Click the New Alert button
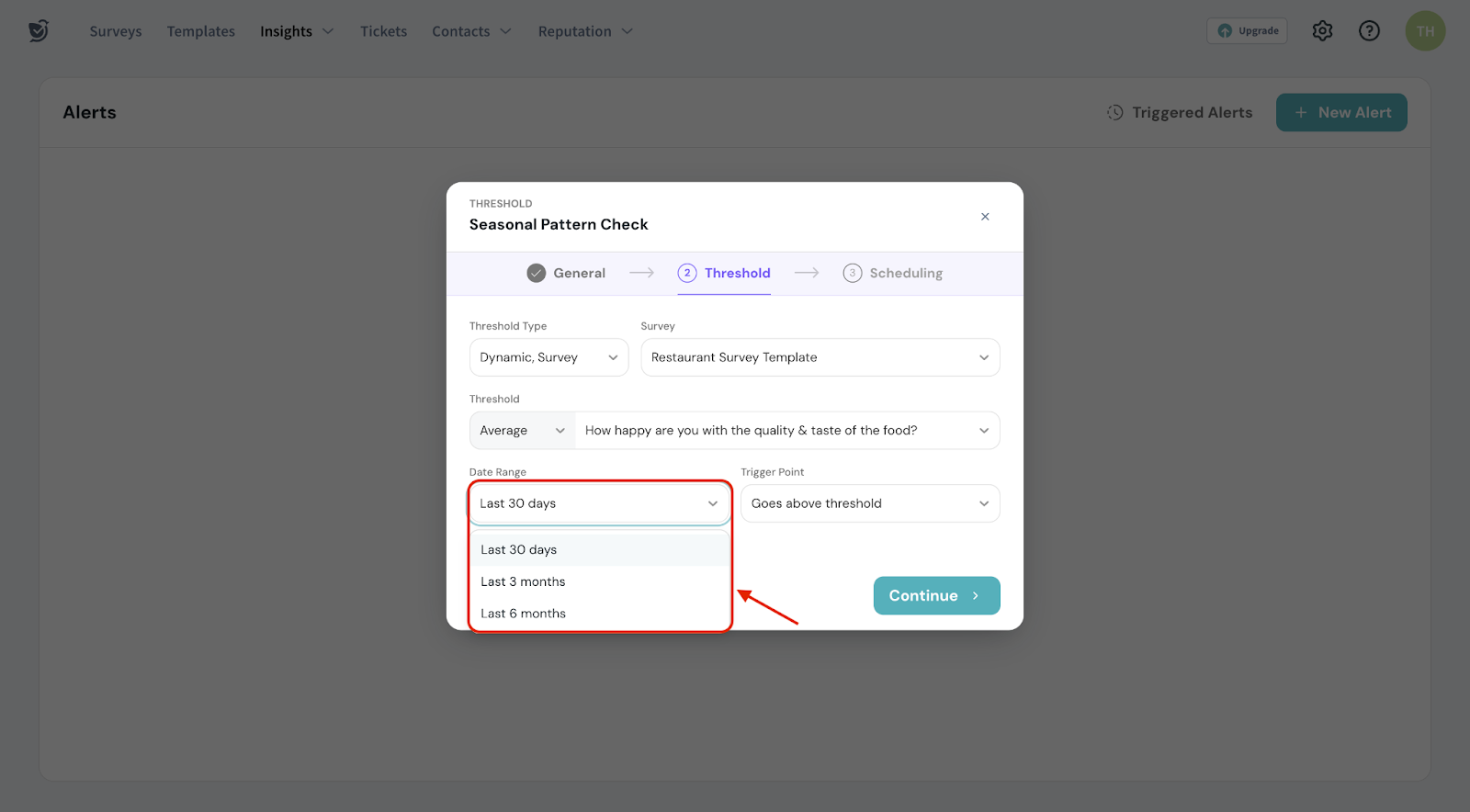 click(x=1341, y=112)
